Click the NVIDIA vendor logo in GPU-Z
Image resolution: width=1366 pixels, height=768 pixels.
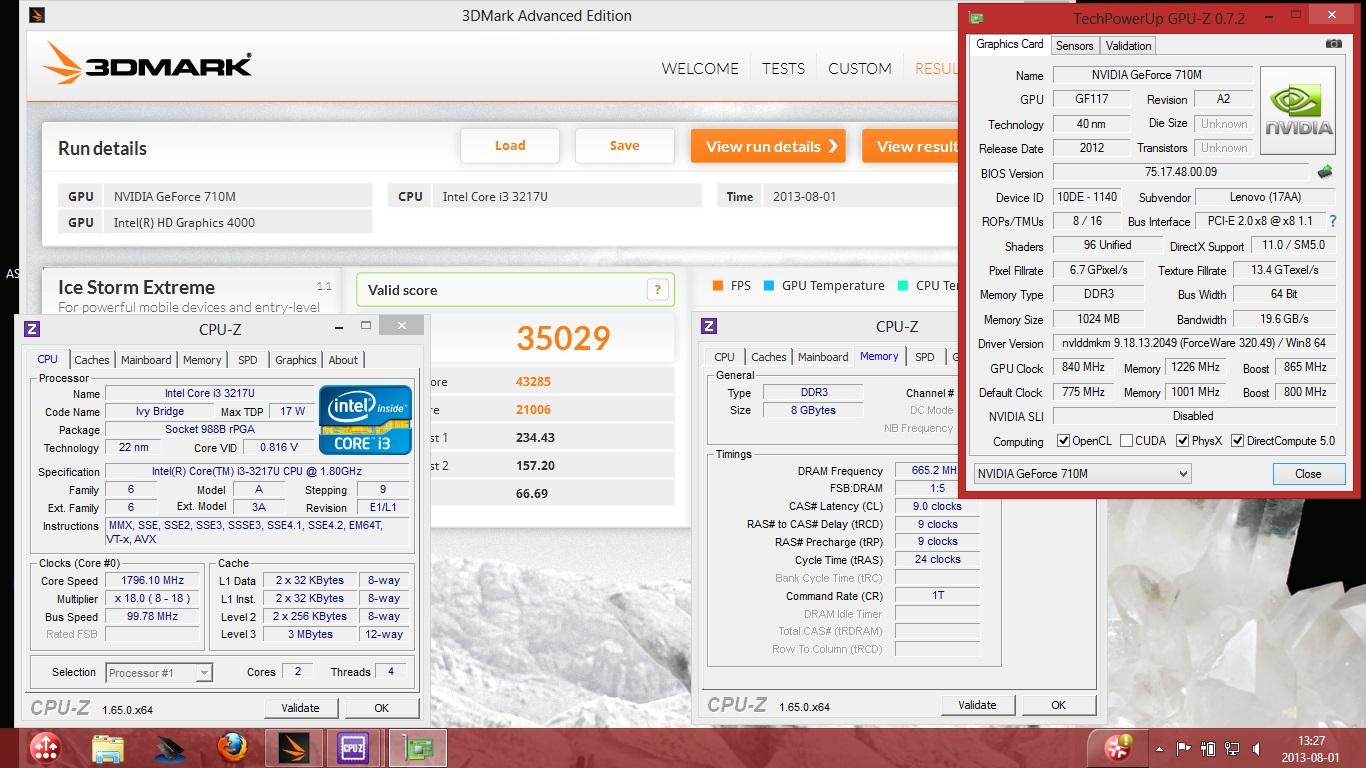click(x=1298, y=110)
